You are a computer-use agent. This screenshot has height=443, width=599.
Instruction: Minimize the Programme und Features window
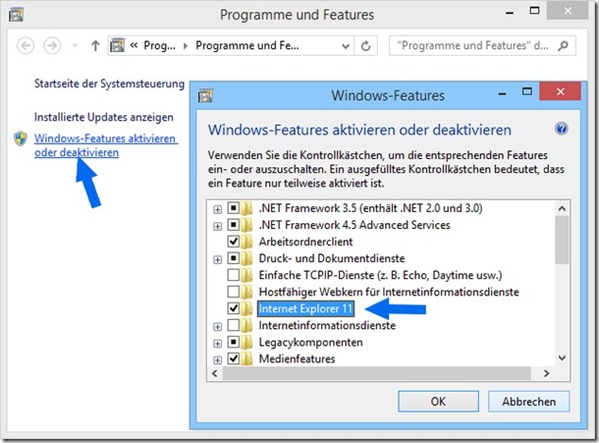[509, 12]
